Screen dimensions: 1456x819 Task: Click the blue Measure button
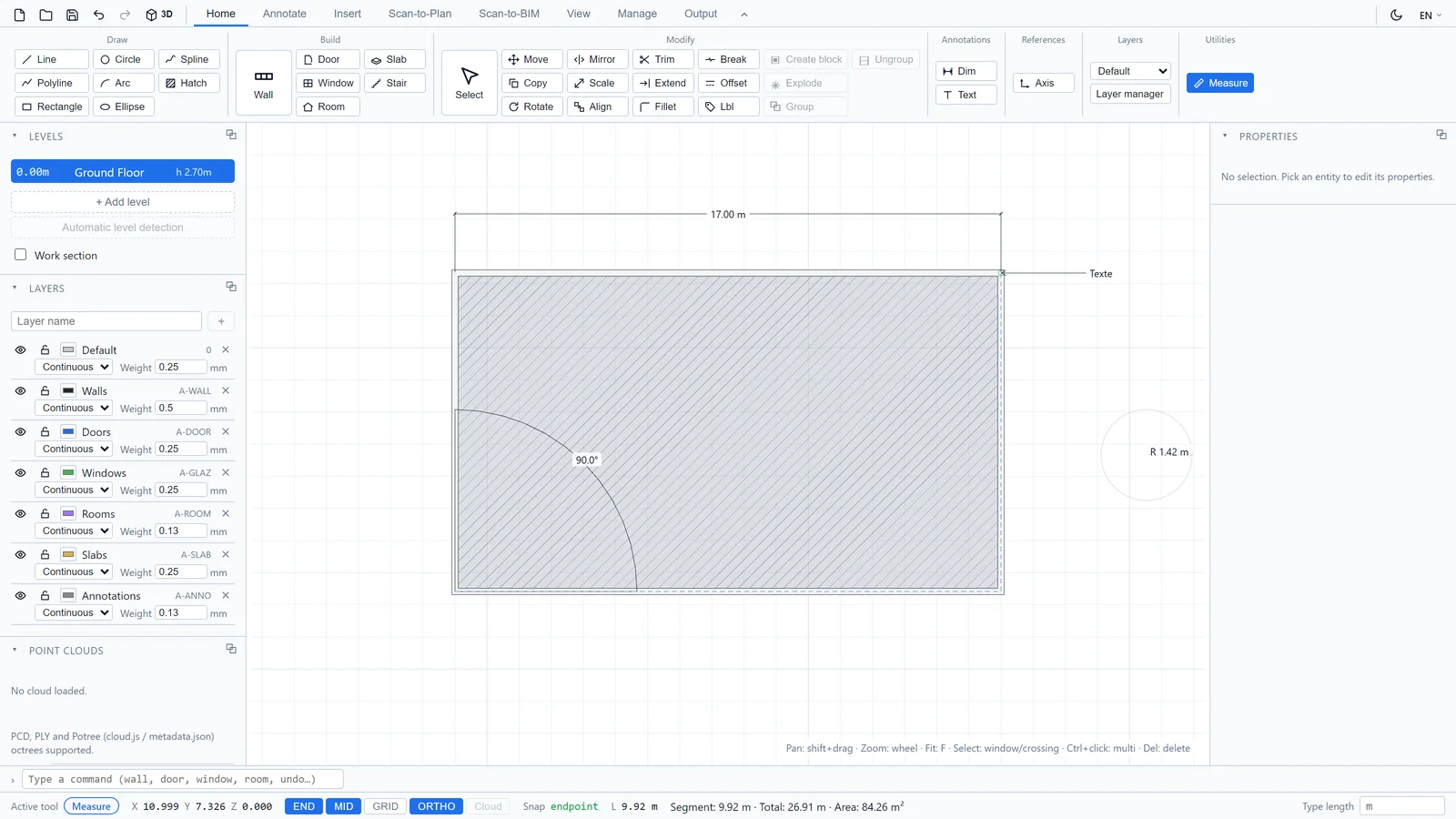pyautogui.click(x=1220, y=83)
